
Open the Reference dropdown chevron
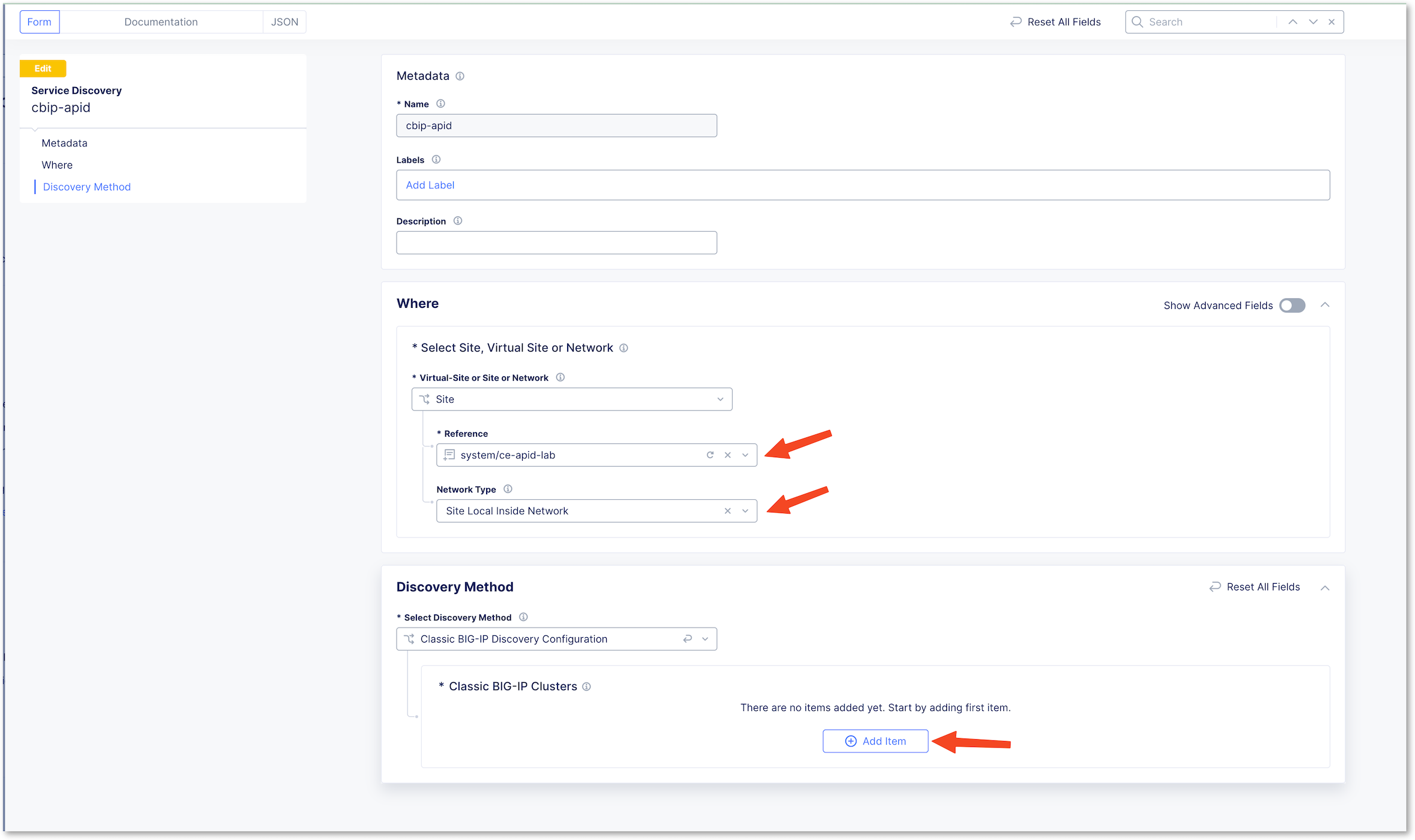tap(745, 455)
